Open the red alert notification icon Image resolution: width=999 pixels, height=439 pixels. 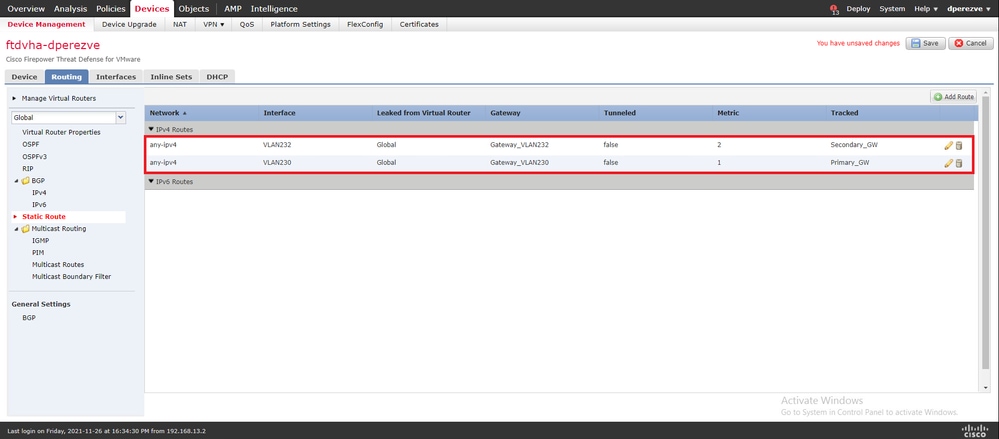coord(833,9)
